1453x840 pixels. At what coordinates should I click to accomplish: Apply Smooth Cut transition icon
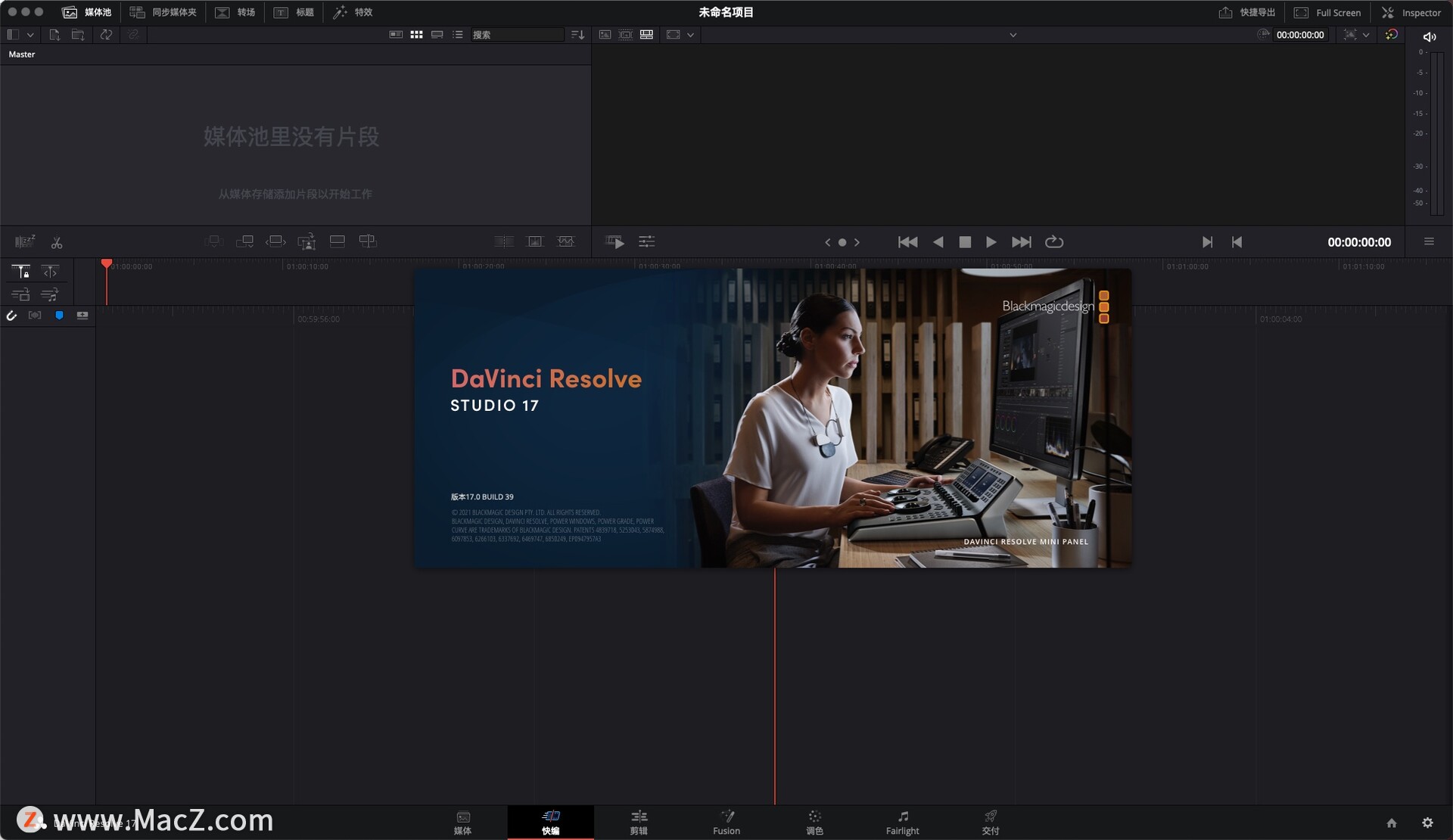pos(566,241)
